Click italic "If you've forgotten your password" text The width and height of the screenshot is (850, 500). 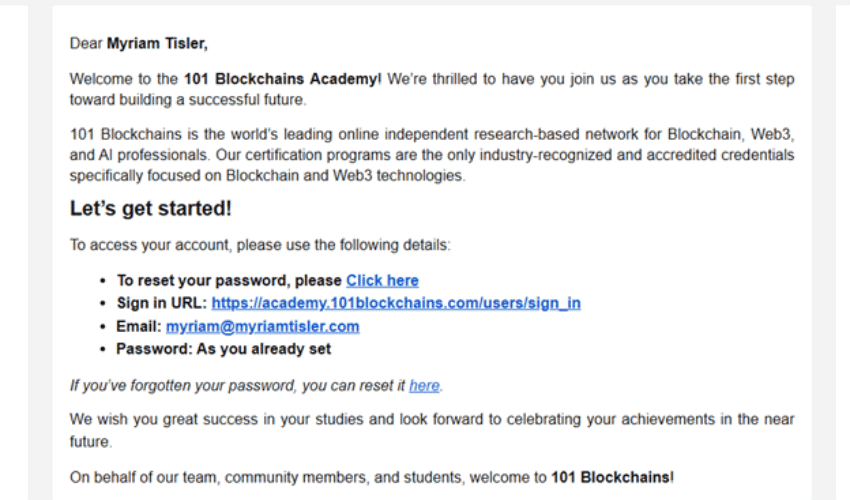tap(238, 385)
